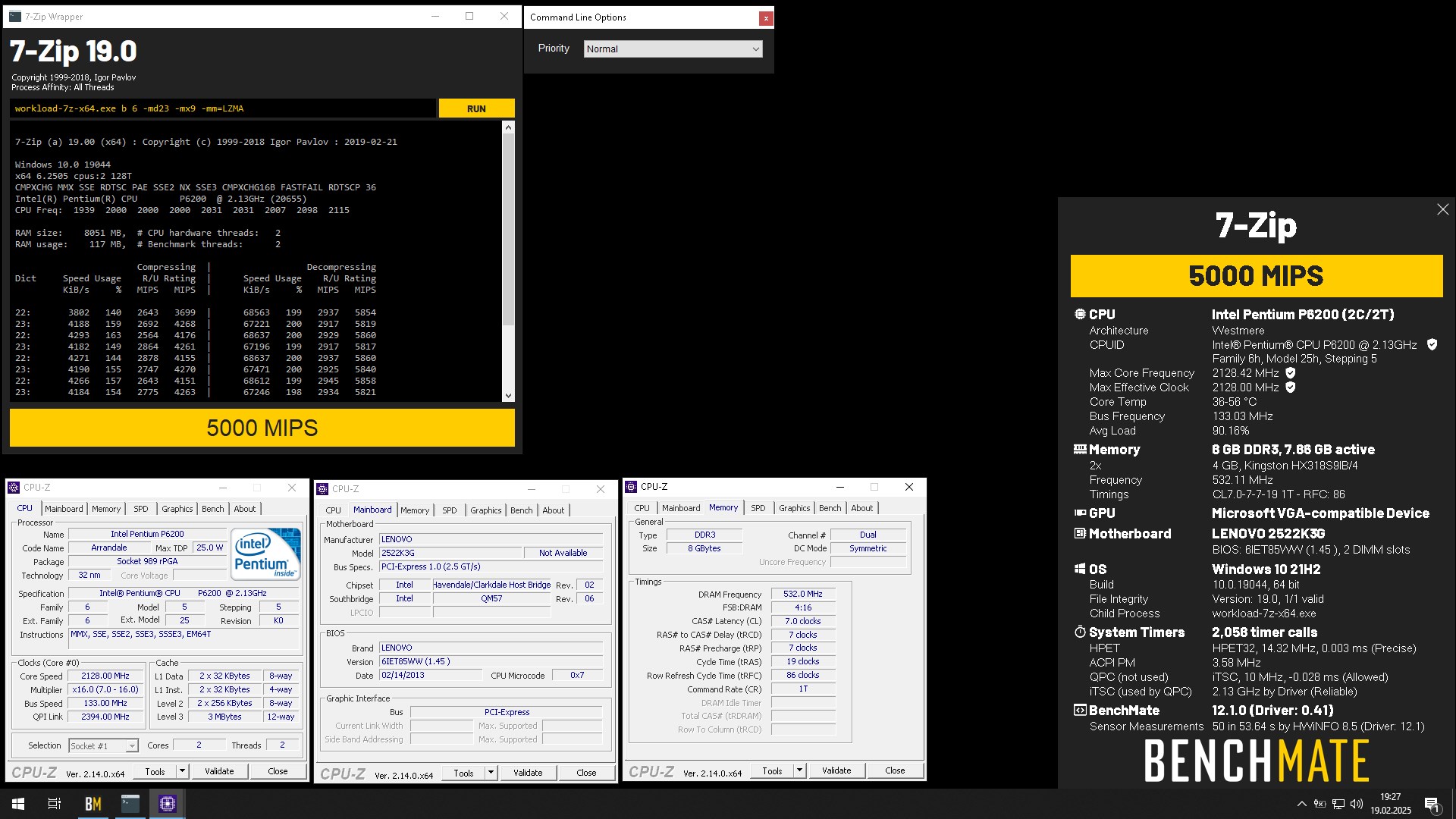Open Bench tab in CPU-Z Mainboard window
This screenshot has height=819, width=1456.
tap(521, 510)
